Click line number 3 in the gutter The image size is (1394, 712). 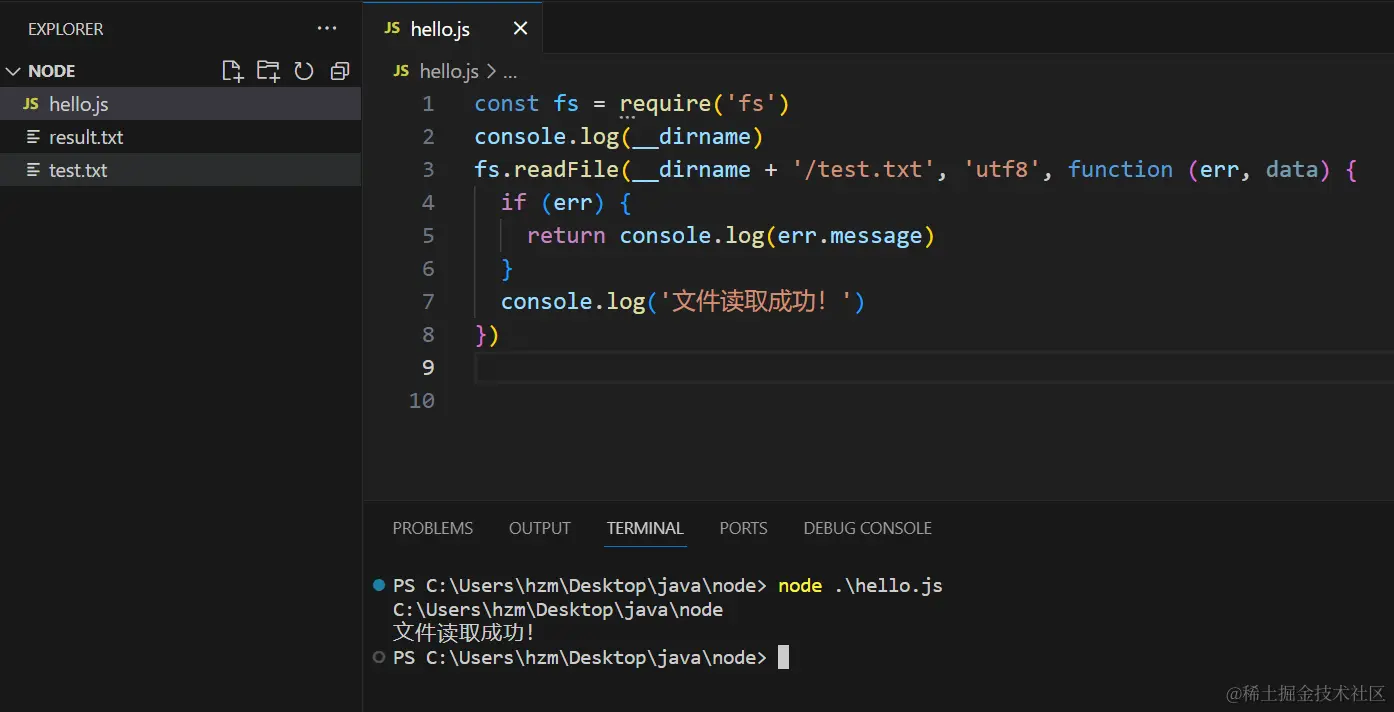click(428, 170)
